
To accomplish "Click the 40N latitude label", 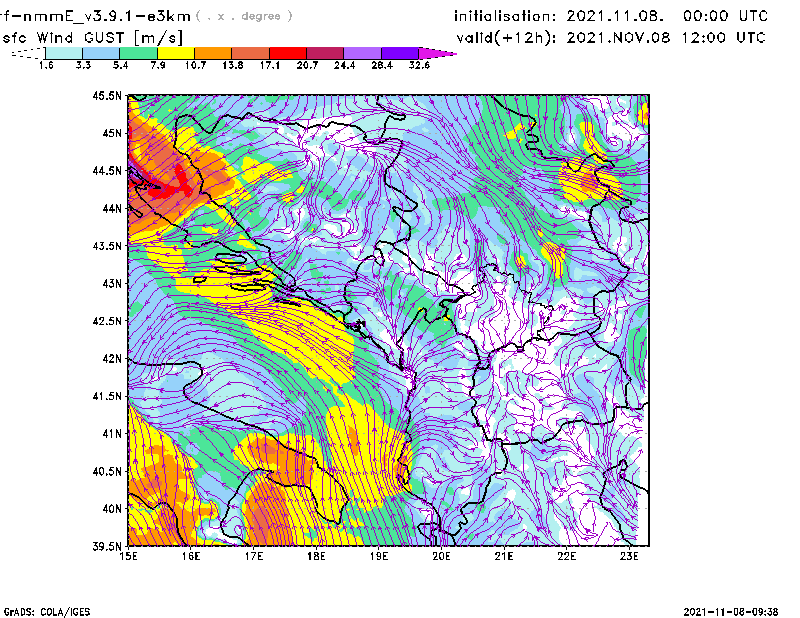I will 112,509.
